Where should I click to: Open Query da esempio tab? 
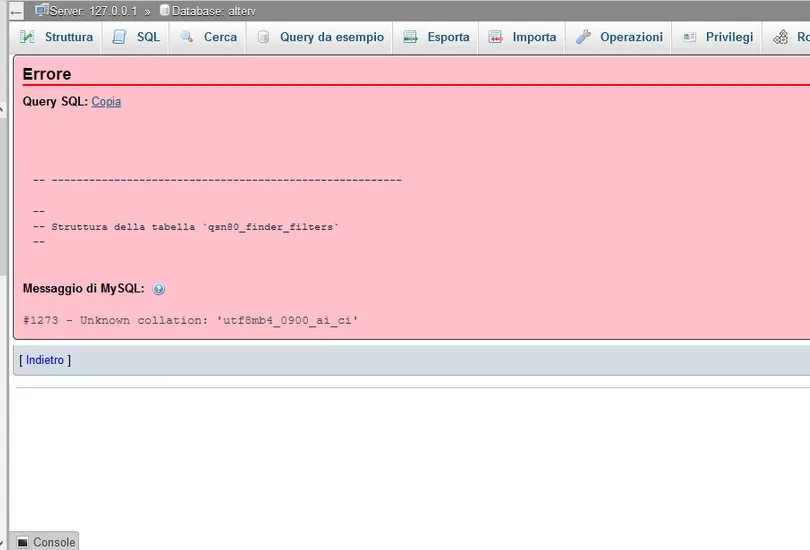coord(320,37)
